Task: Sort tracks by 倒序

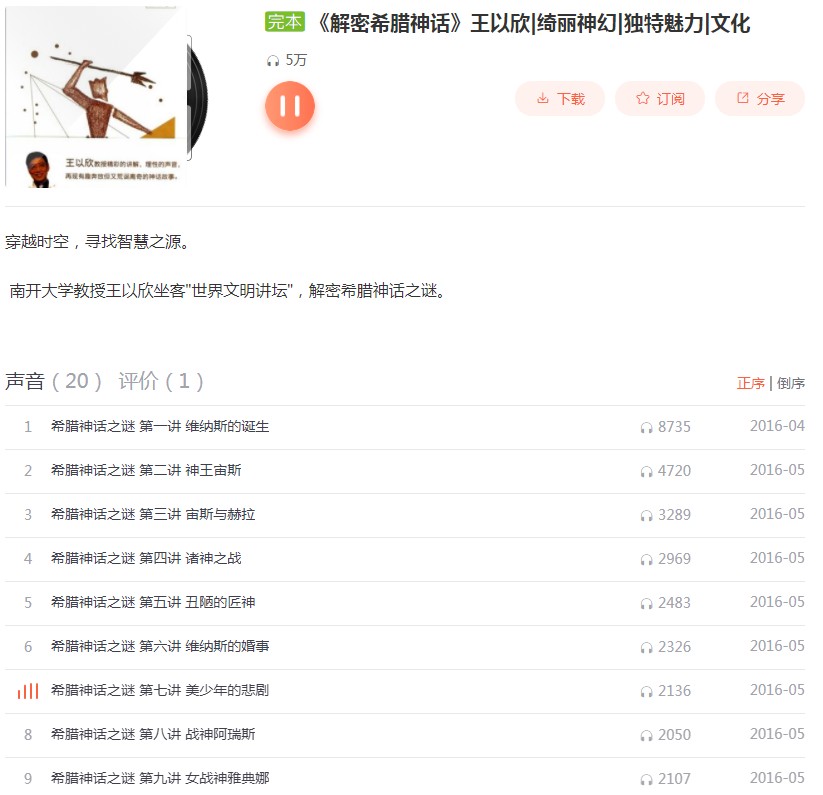Action: (x=790, y=383)
